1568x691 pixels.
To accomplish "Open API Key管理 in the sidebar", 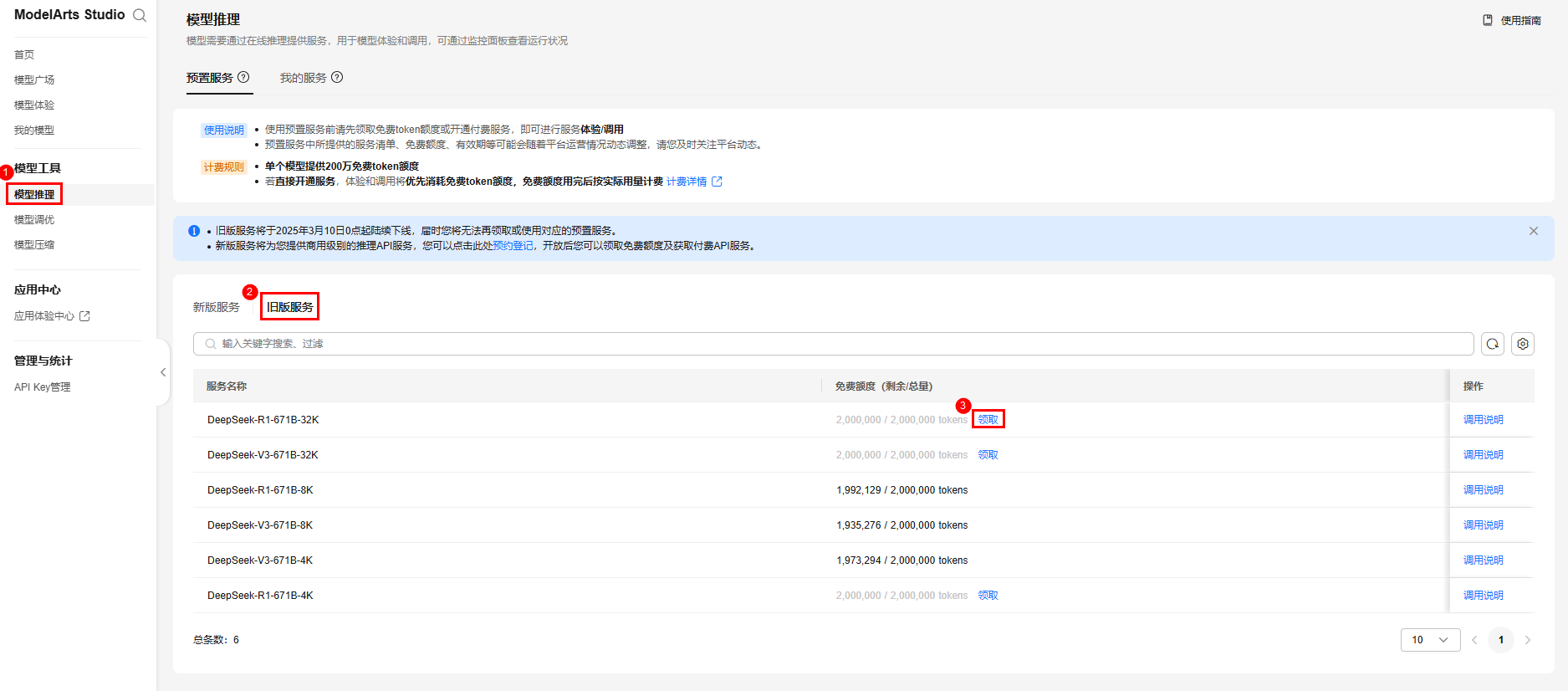I will pos(43,387).
